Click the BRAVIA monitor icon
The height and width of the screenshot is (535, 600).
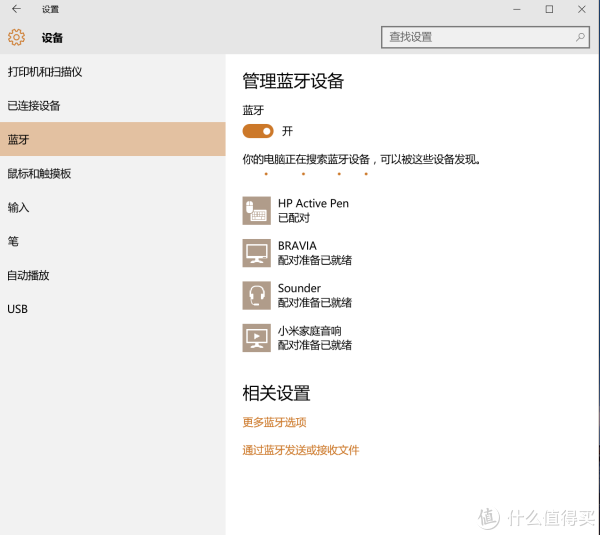coord(256,253)
